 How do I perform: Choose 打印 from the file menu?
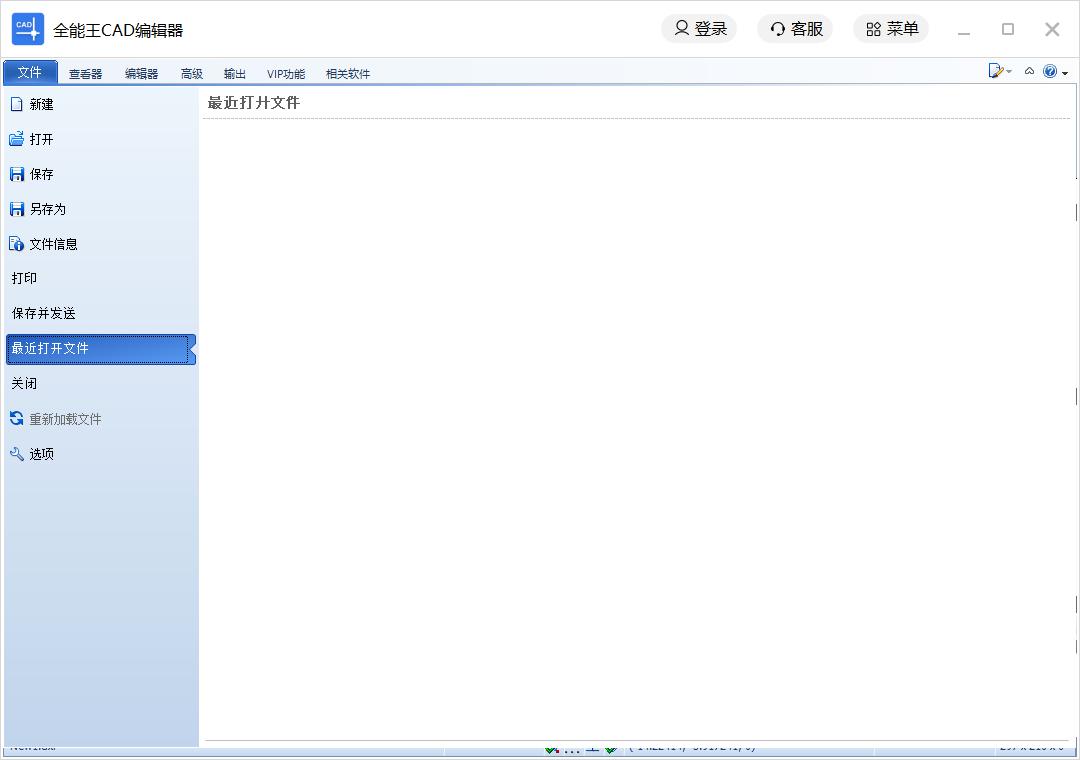coord(25,279)
